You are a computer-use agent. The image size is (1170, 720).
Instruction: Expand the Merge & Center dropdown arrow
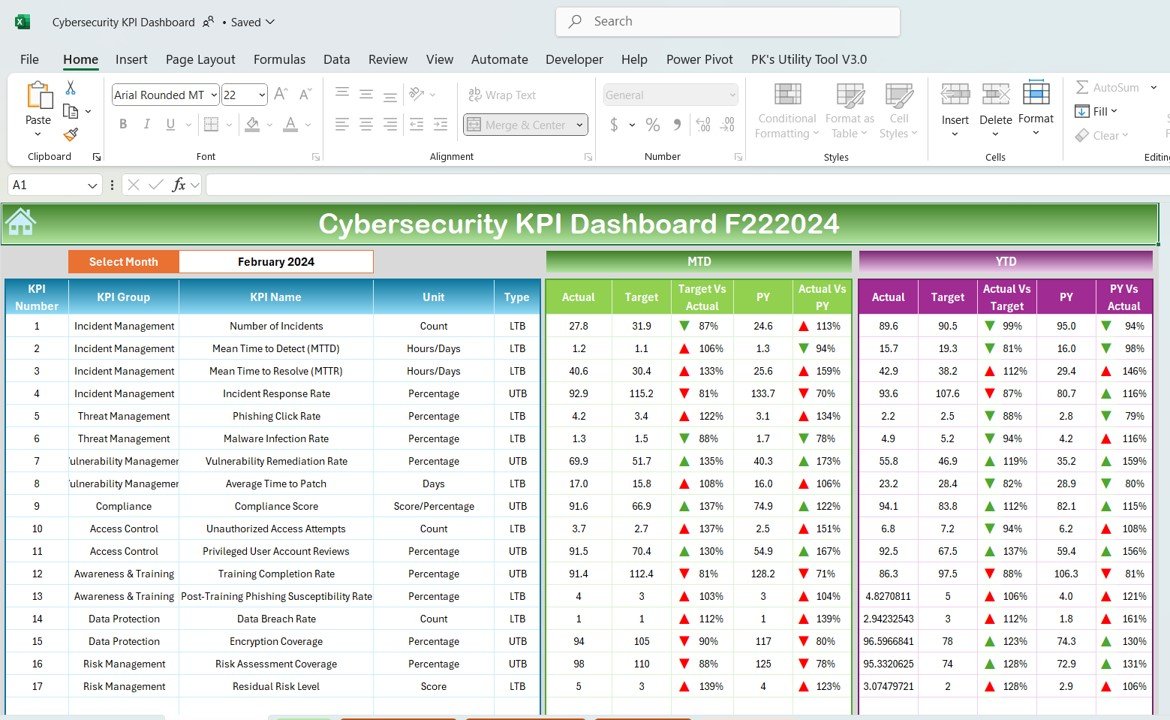[x=579, y=125]
